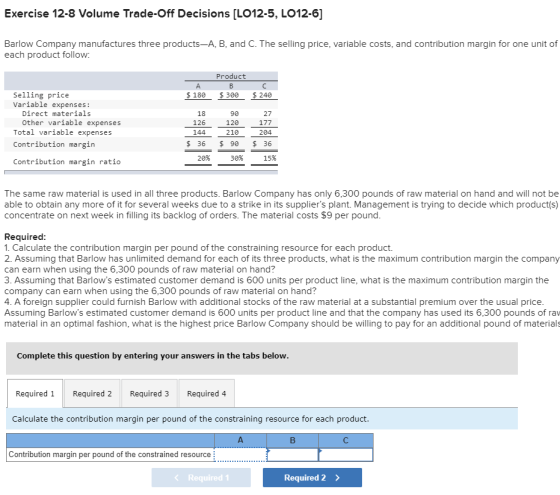Click column header A in answer table
This screenshot has height=495, width=560.
click(x=240, y=440)
